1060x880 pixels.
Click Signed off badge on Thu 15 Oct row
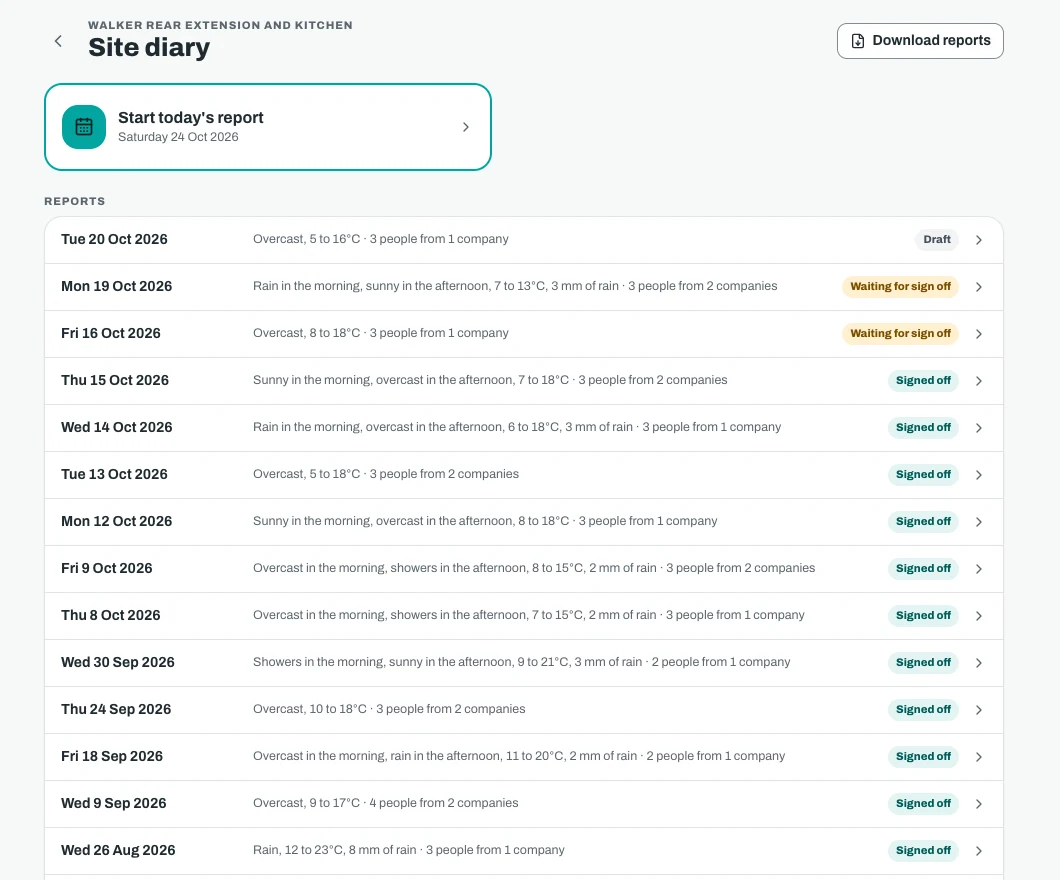pyautogui.click(x=923, y=381)
